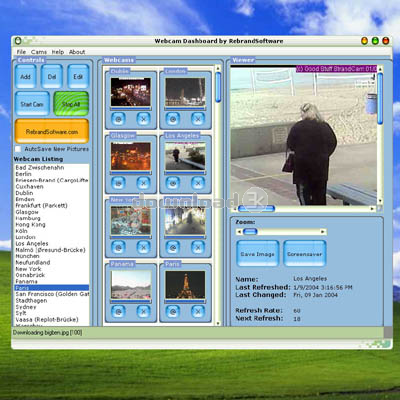Click the @ icon under New York thumbnail
The width and height of the screenshot is (400, 400).
118,247
